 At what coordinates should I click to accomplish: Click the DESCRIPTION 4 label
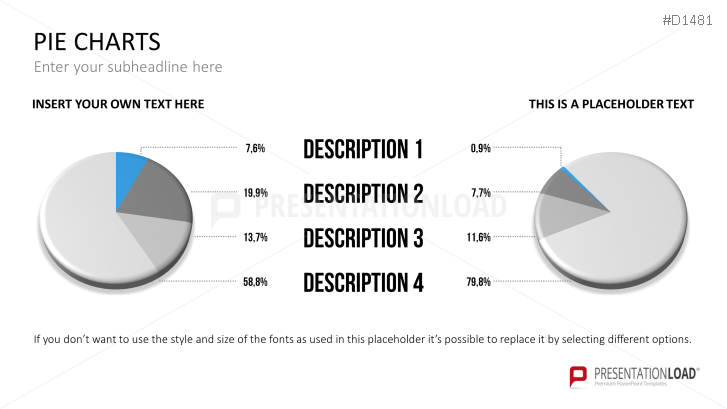coord(363,283)
